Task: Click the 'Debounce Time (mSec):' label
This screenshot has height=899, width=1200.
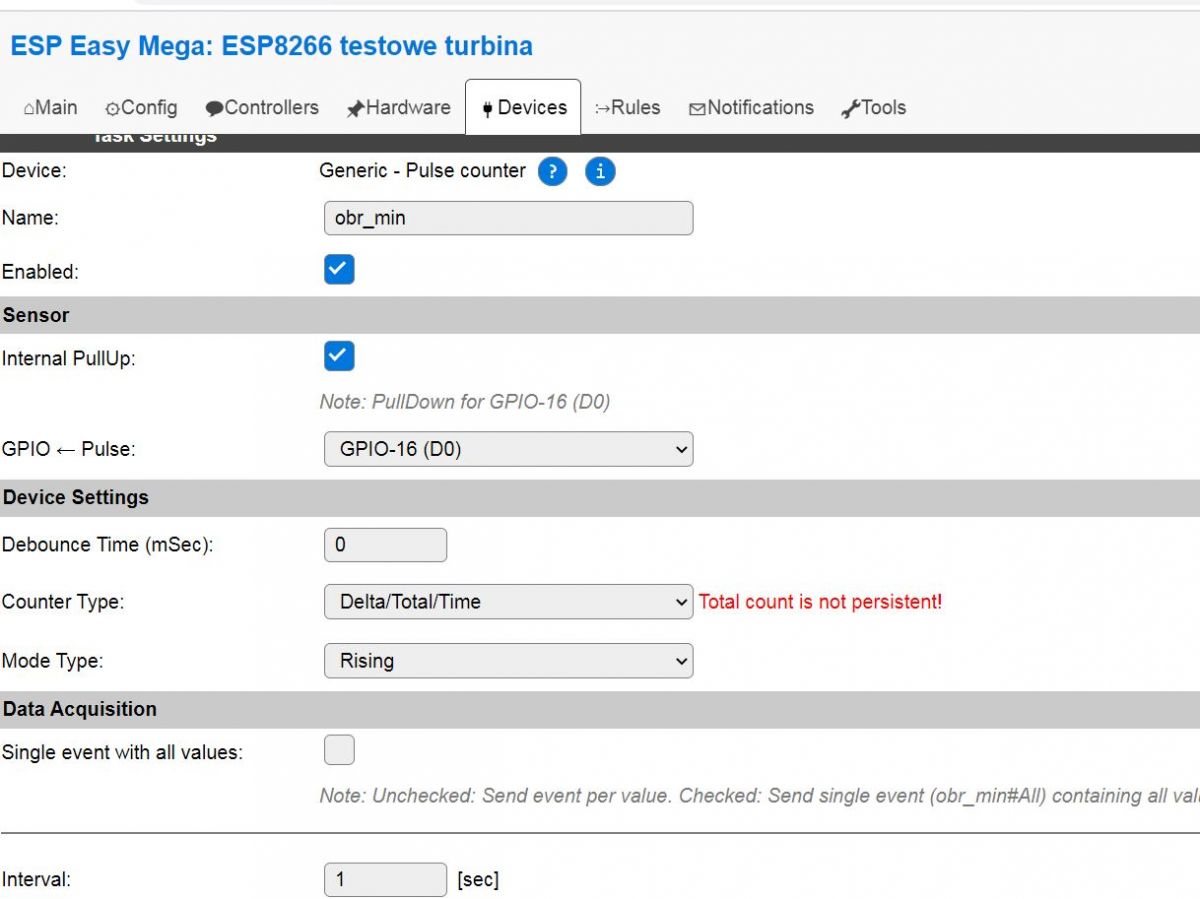Action: 108,545
